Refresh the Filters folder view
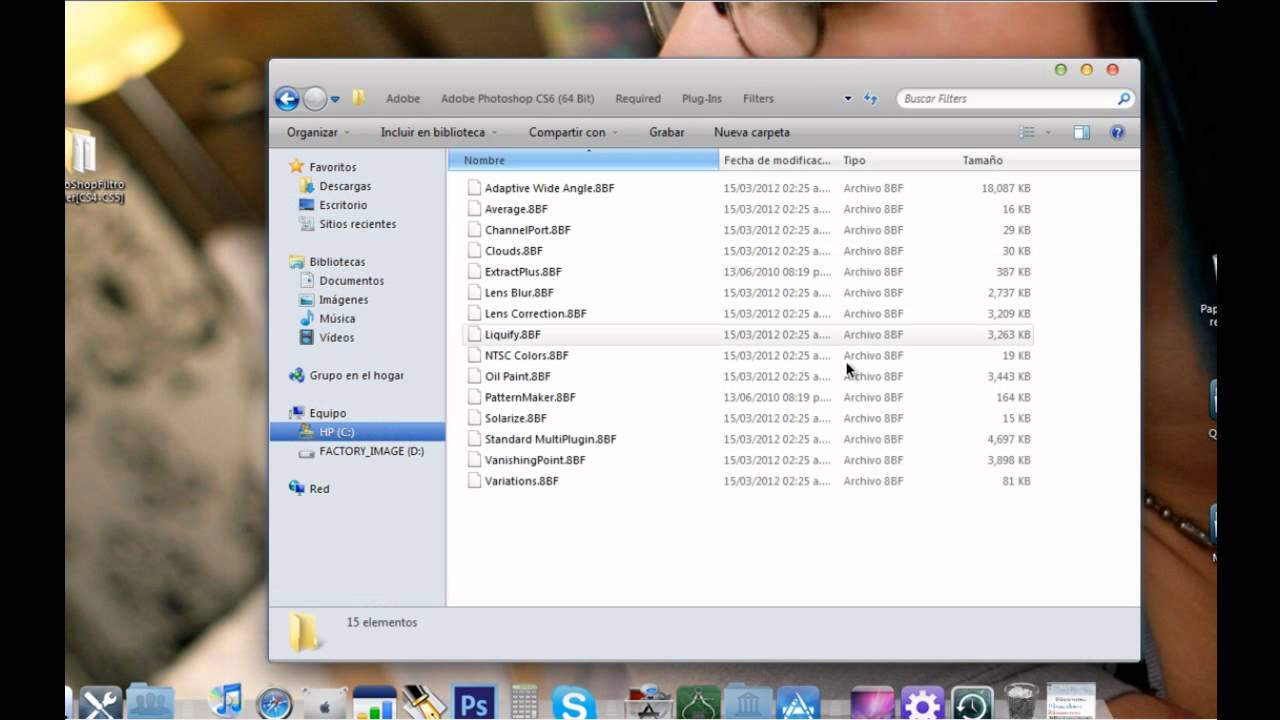Viewport: 1280px width, 720px height. pos(870,98)
